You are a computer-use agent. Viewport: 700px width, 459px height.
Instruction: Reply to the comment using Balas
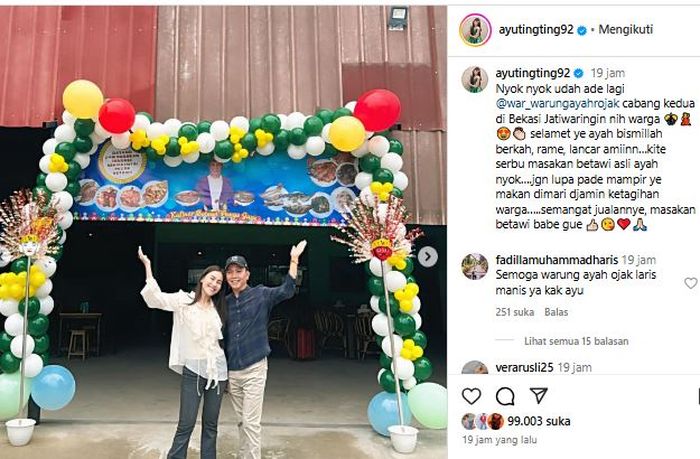pos(556,312)
